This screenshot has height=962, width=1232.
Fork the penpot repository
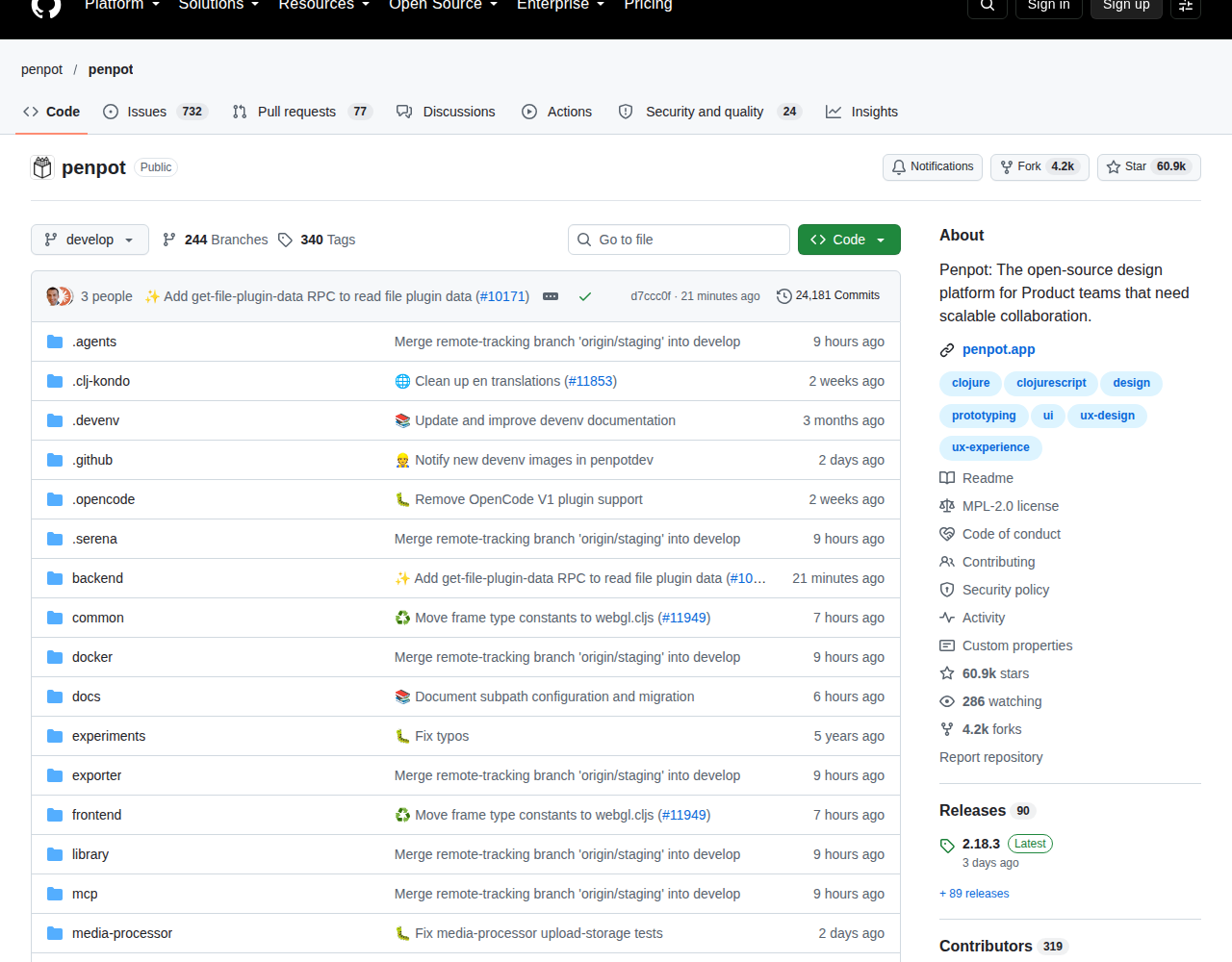click(1039, 167)
